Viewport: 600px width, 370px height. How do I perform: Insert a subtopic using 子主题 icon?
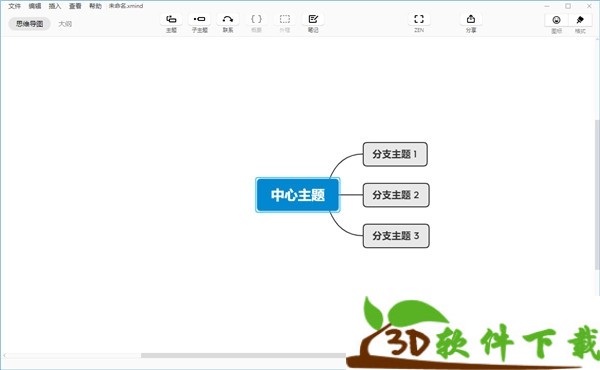click(199, 19)
